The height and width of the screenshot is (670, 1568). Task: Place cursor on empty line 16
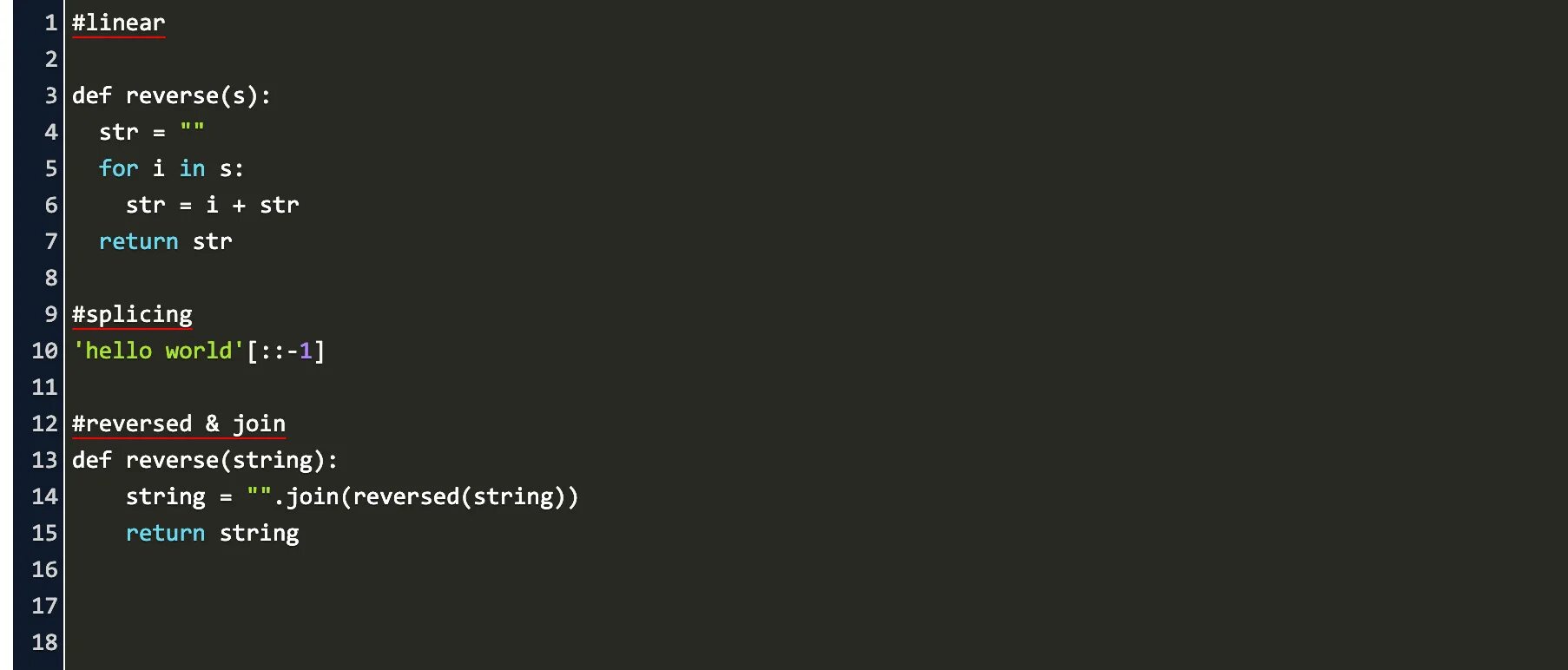816,569
